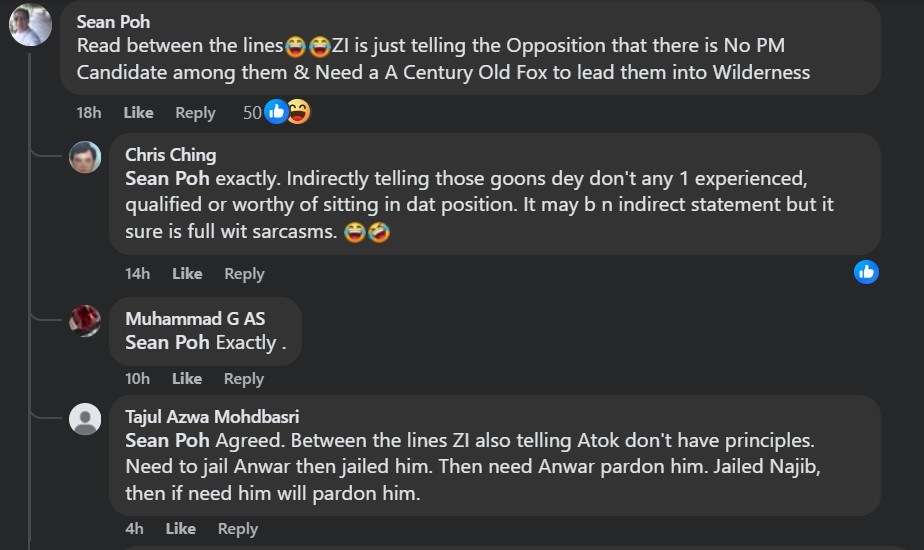Click Chris Ching's avatar icon

(85, 158)
